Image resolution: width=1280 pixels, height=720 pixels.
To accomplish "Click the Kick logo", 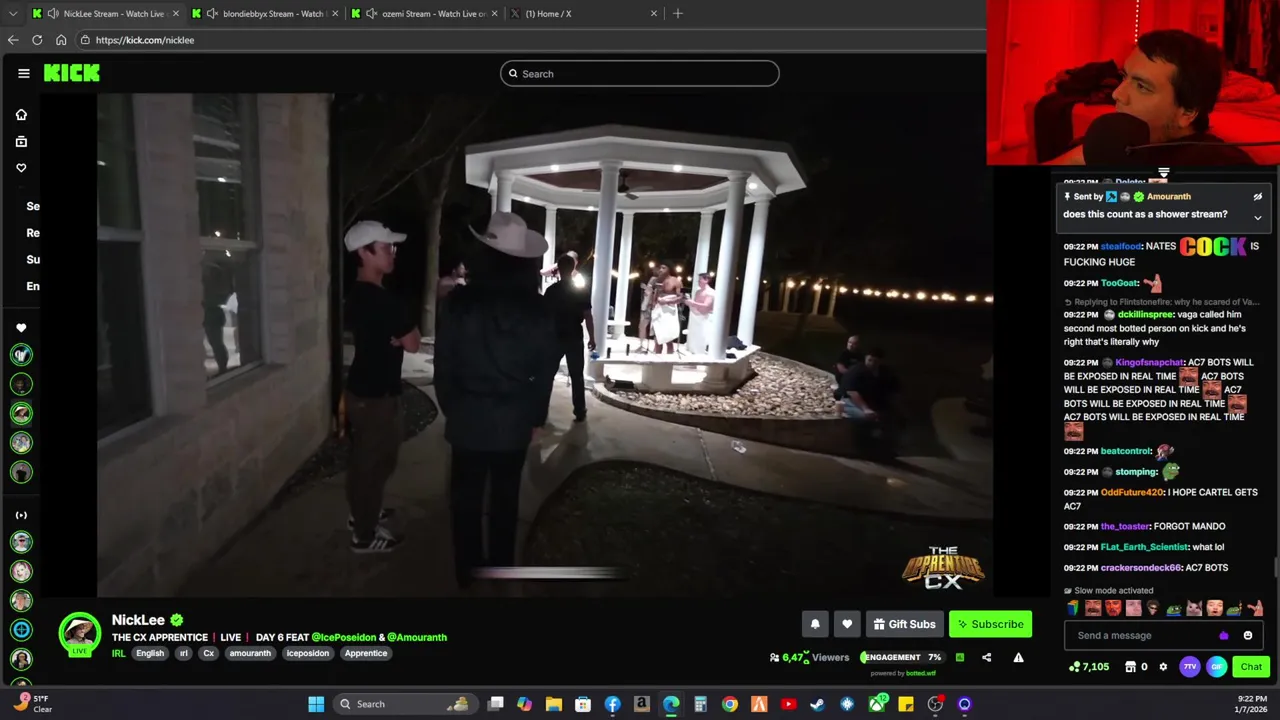I will 71,73.
